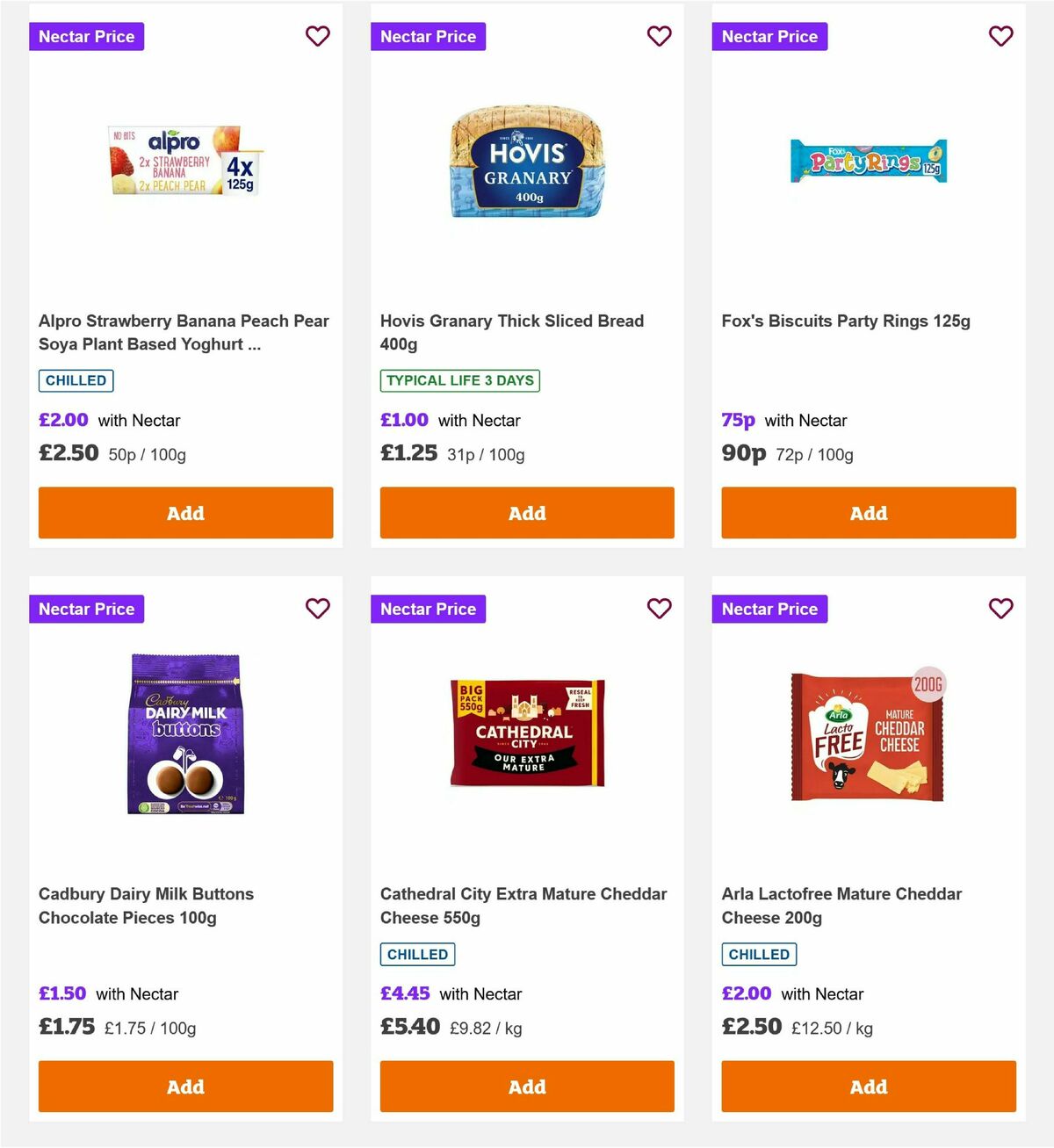This screenshot has width=1054, height=1148.
Task: Click the Nectar Price badge on Hovis bread
Action: tap(428, 36)
